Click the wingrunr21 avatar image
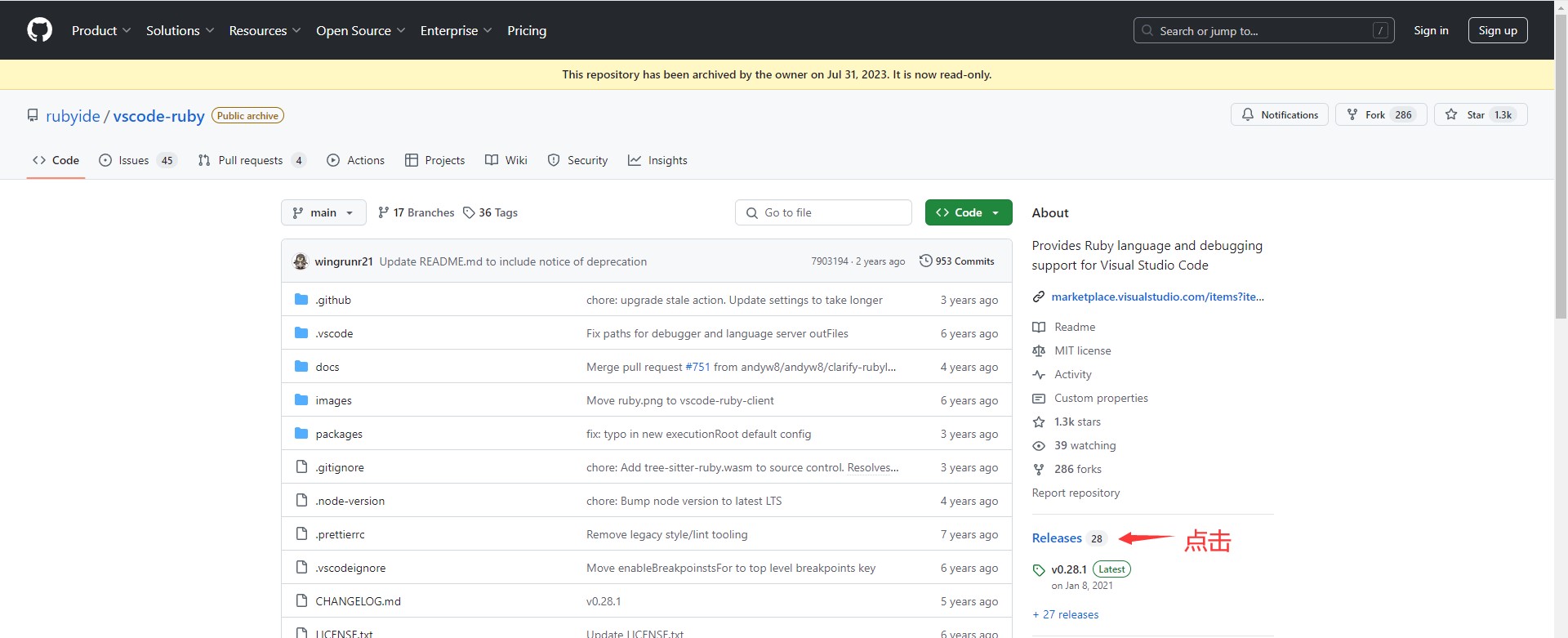Screen dimensions: 1568x638 tap(301, 261)
